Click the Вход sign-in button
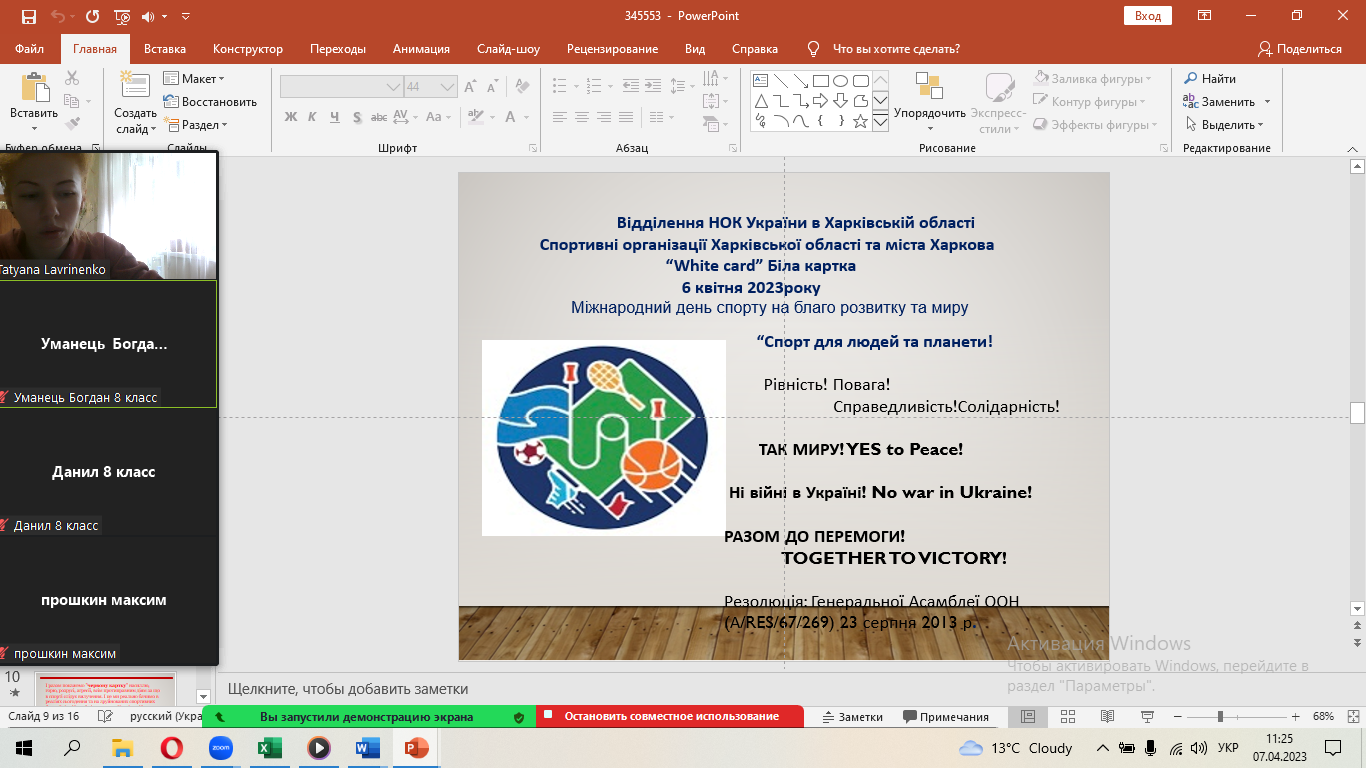The image size is (1366, 768). 1148,16
